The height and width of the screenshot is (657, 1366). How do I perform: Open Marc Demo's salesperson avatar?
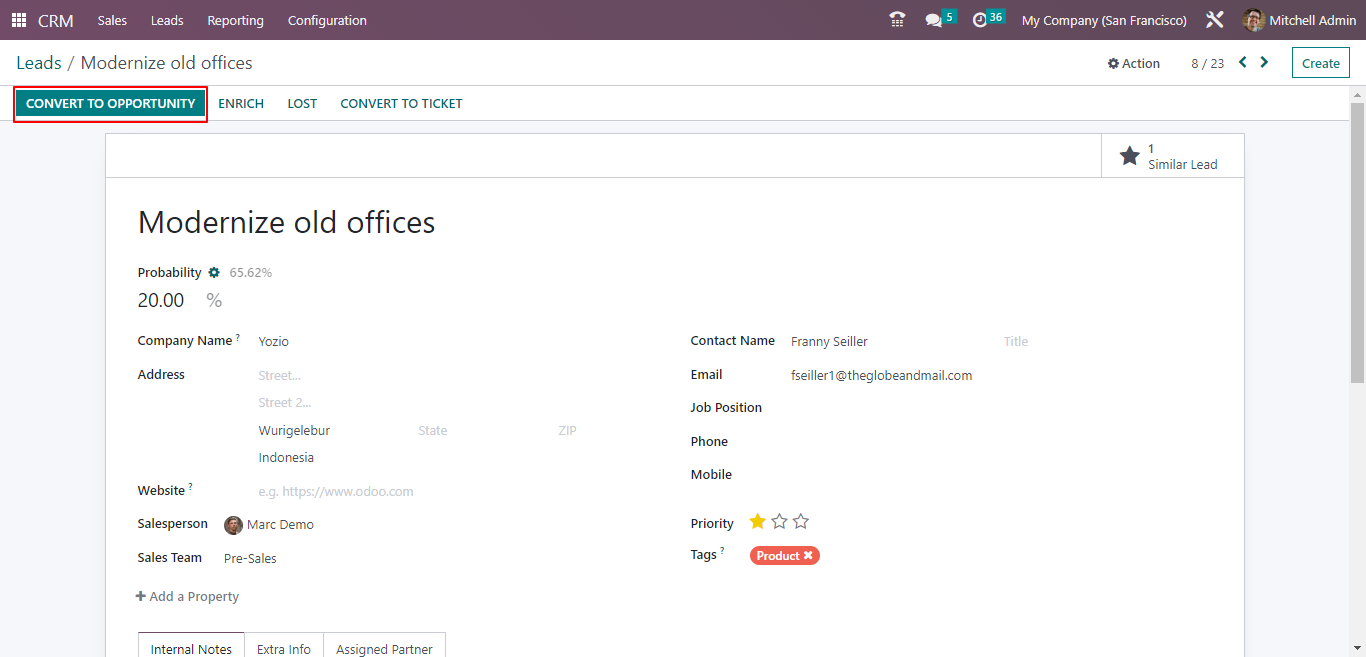coord(233,524)
